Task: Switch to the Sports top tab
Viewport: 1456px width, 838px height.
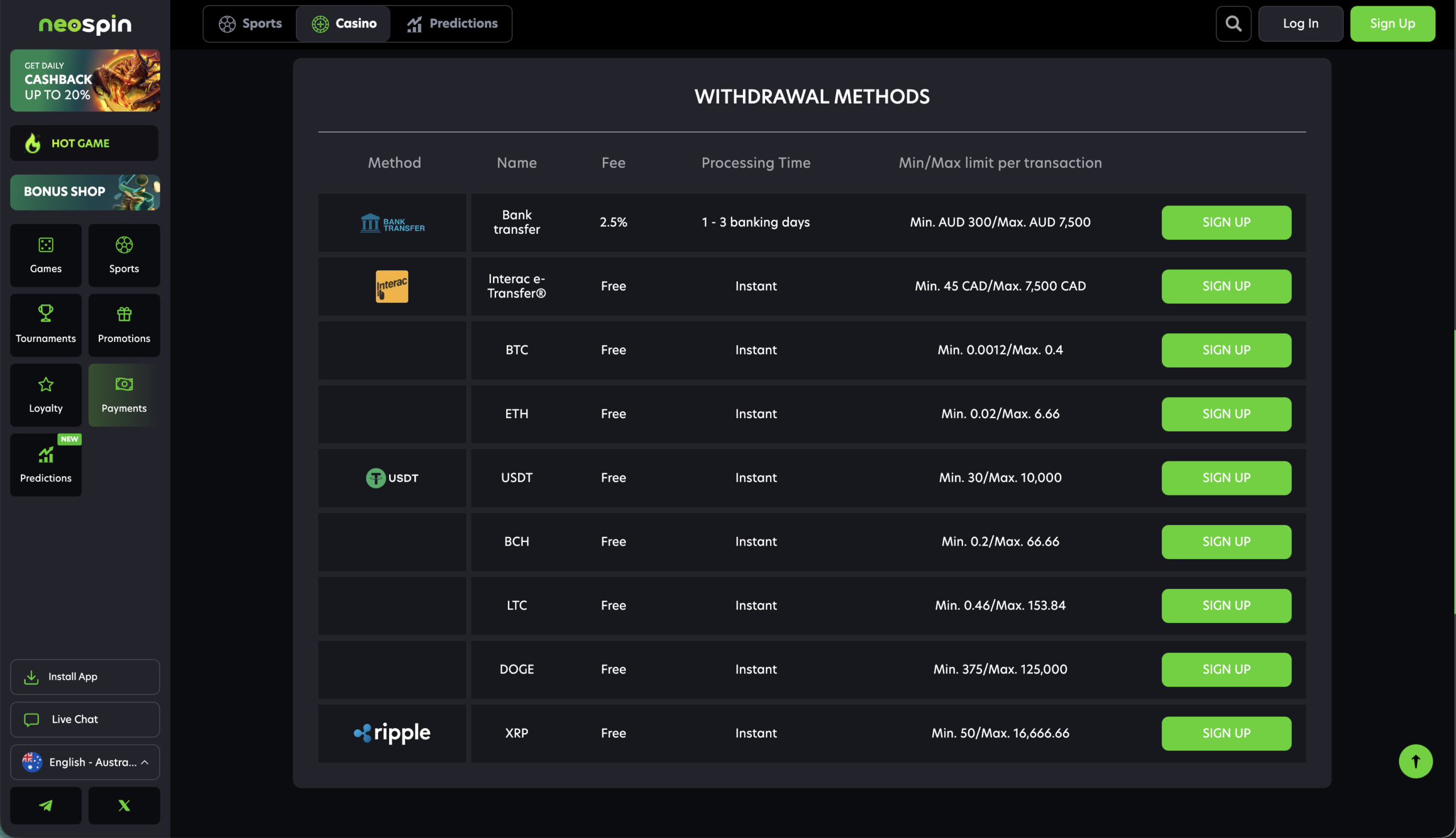Action: coord(250,23)
